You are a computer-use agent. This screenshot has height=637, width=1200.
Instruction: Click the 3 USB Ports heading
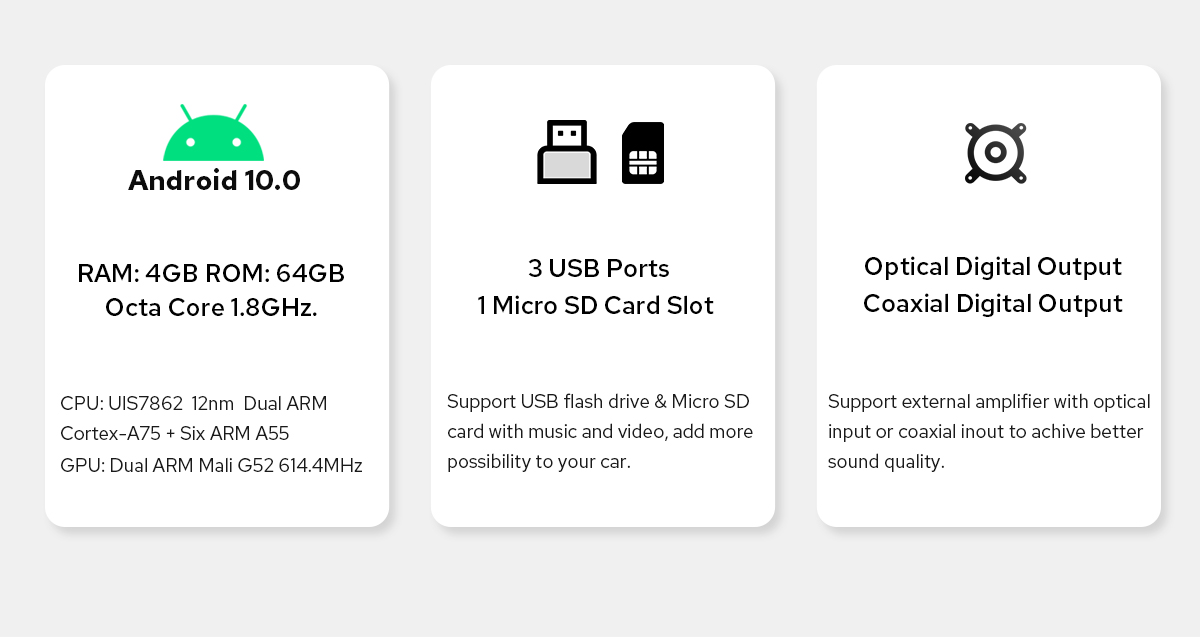click(x=598, y=269)
